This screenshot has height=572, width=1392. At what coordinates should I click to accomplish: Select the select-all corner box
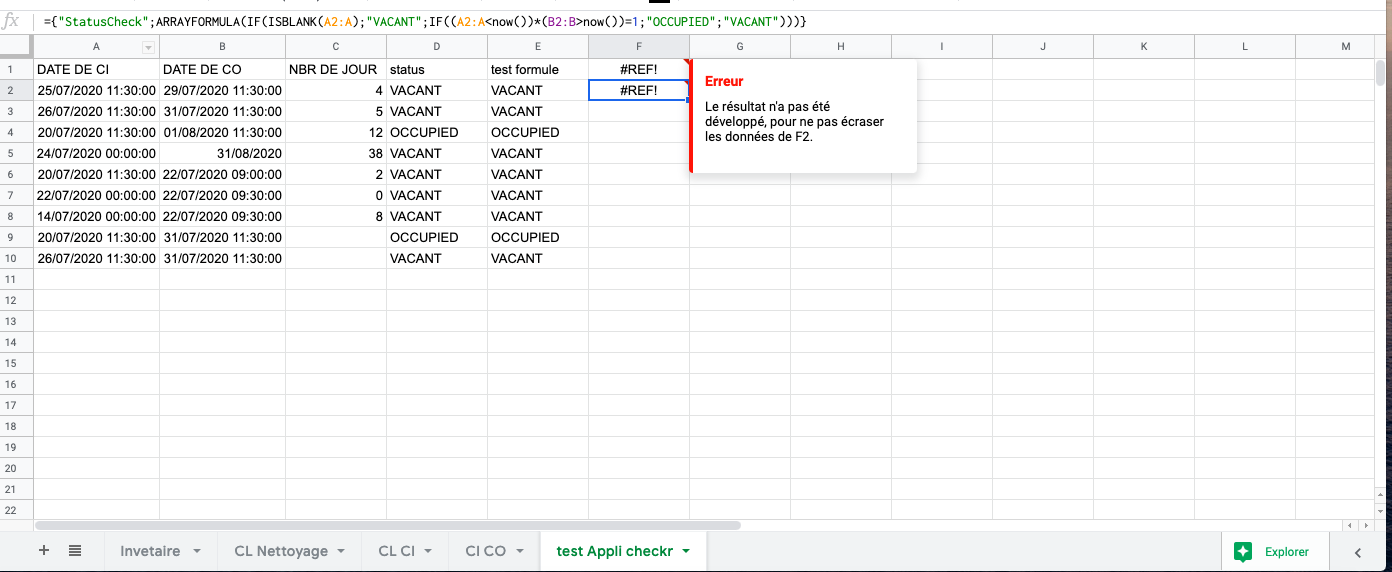pyautogui.click(x=17, y=47)
